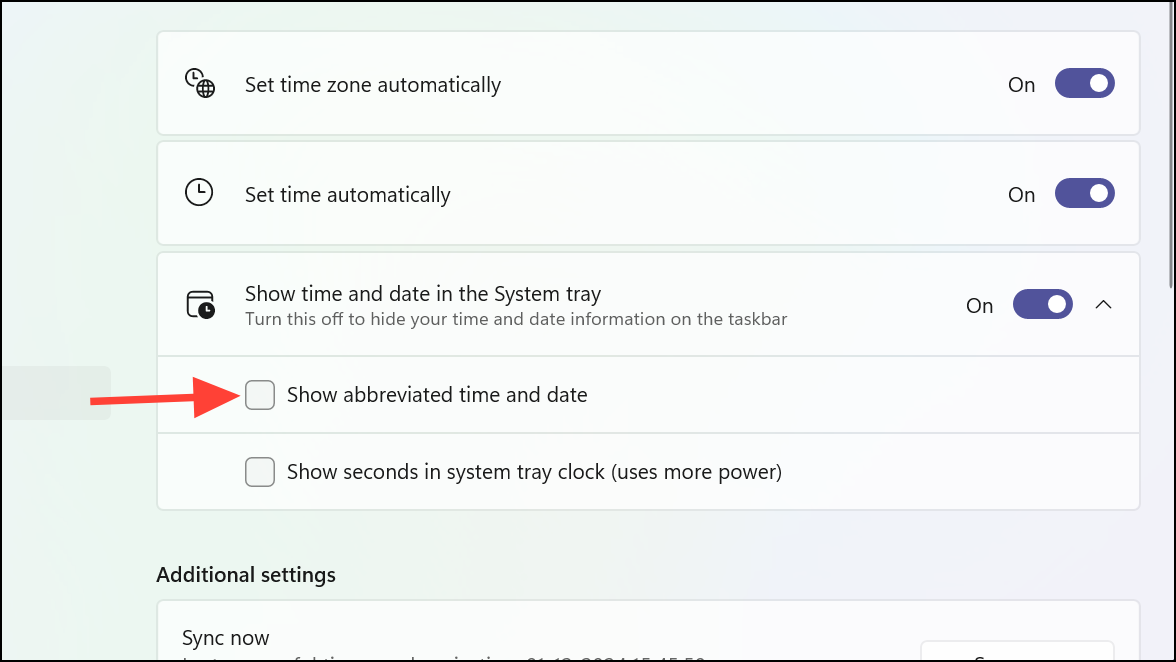Click the time zone globe icon

(199, 84)
